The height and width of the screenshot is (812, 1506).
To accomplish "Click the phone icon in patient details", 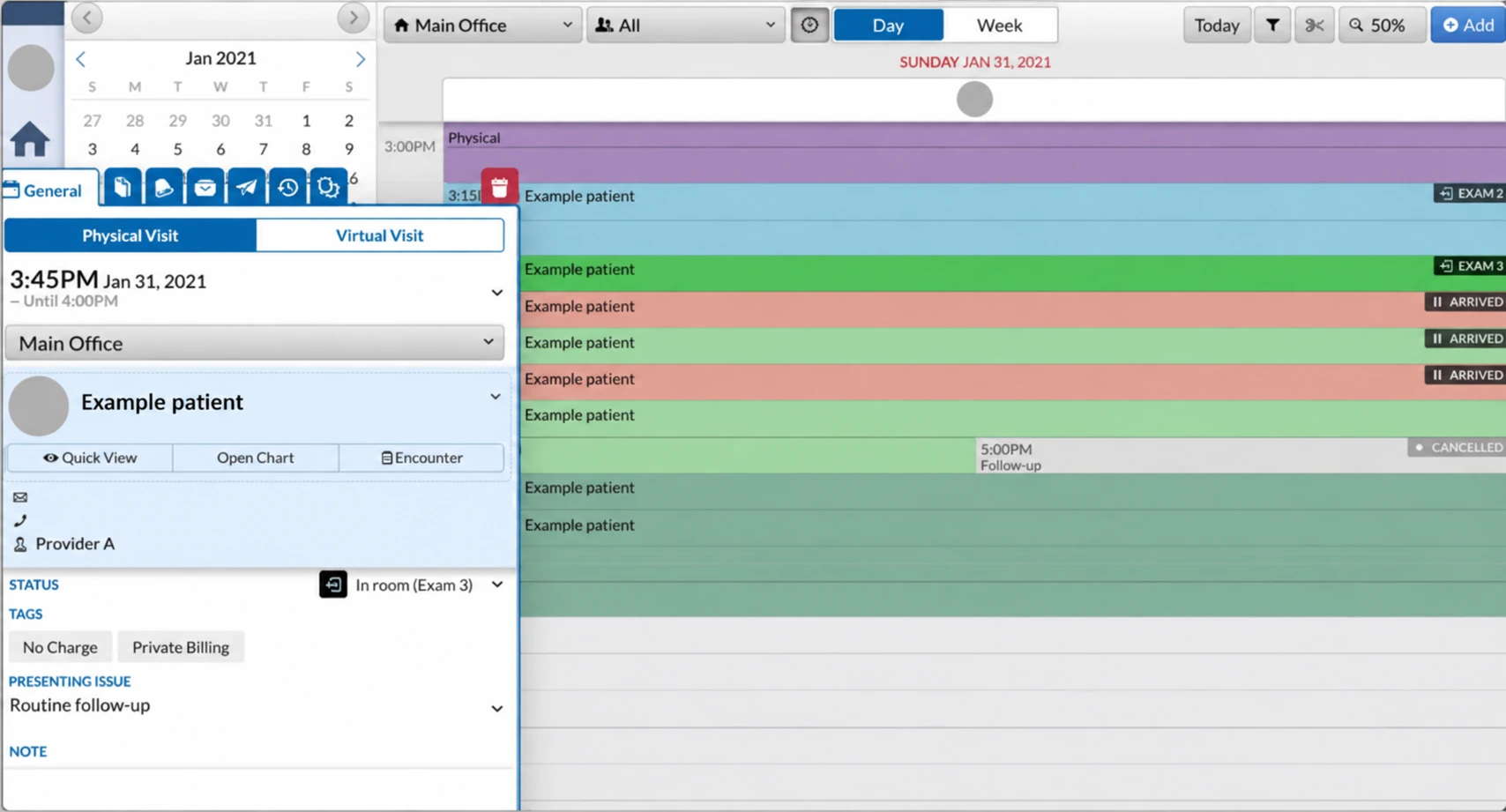I will [20, 520].
